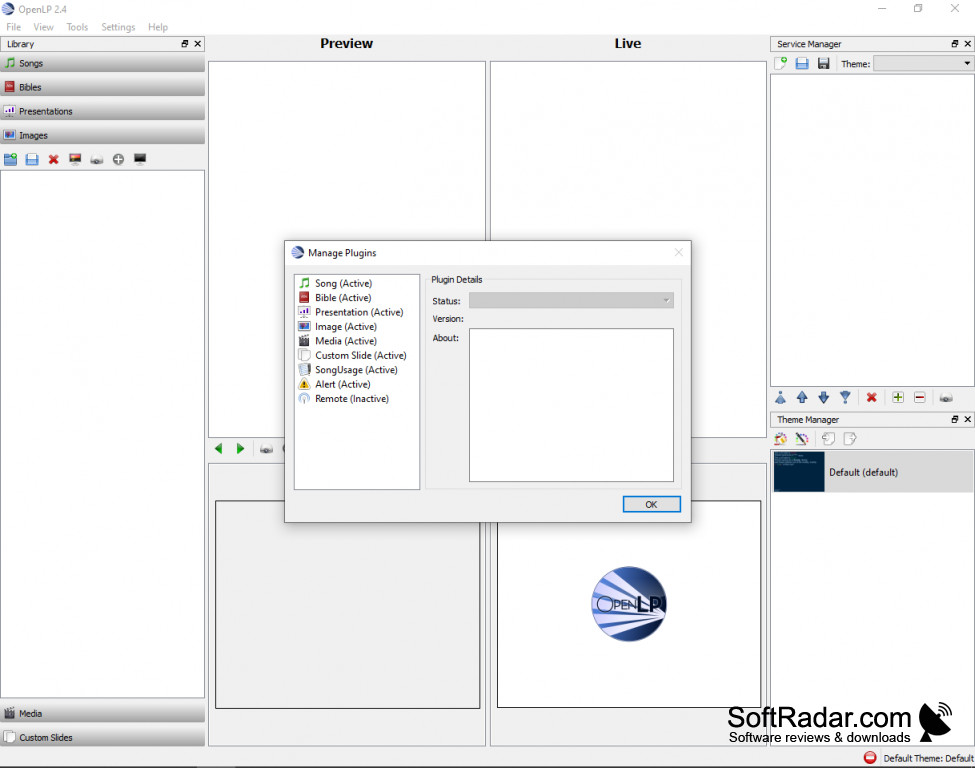
Task: Collapse all service items with the red minus
Action: tap(920, 397)
